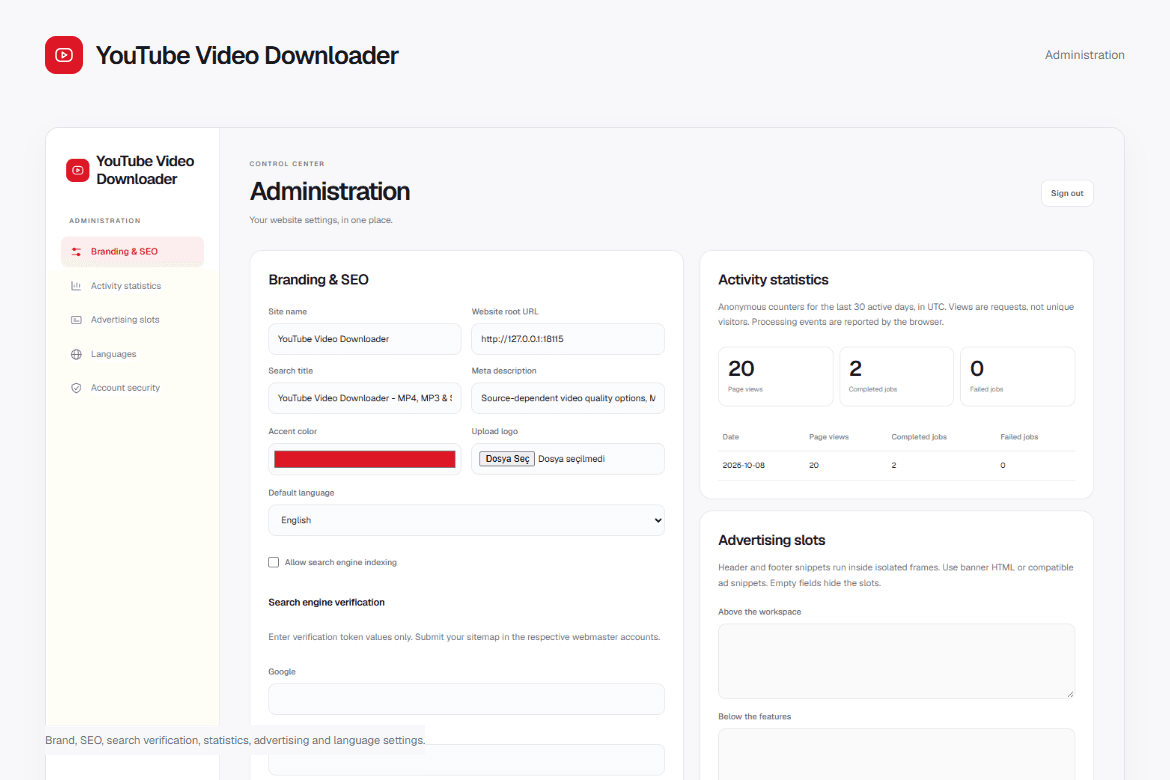Click the red YouTube logo in page header
Viewport: 1170px width, 780px height.
point(63,55)
